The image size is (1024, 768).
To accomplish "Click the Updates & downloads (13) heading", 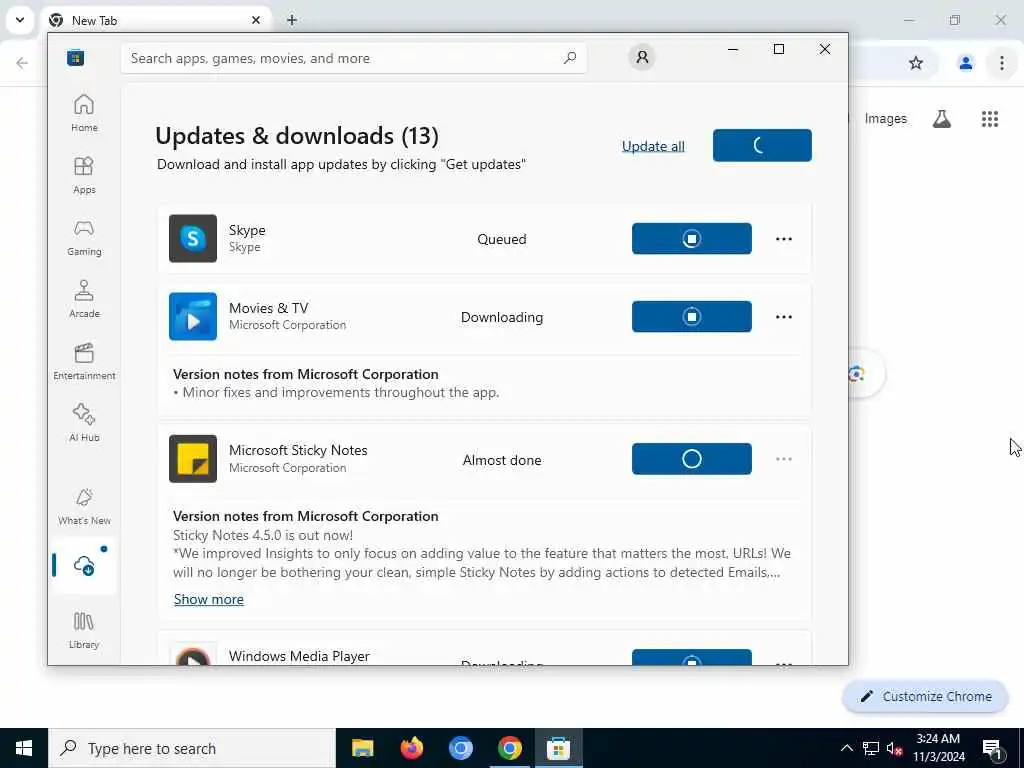I will (x=297, y=136).
